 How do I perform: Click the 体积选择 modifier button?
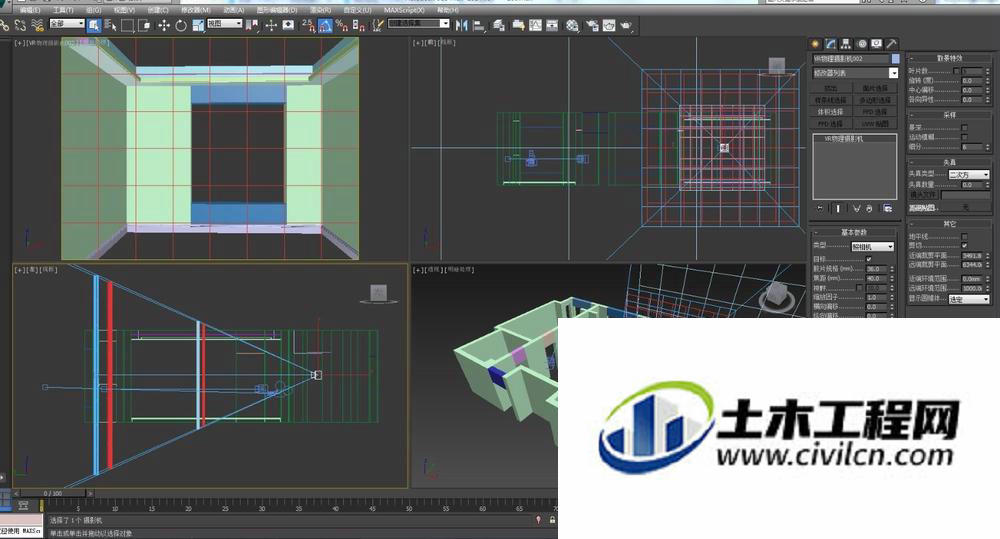(831, 112)
